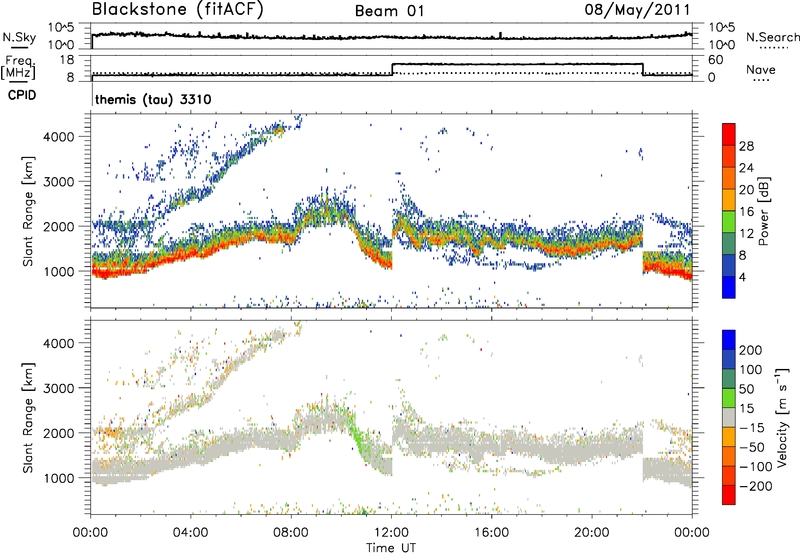
Task: Click the red top of power colorbar
Action: [729, 134]
